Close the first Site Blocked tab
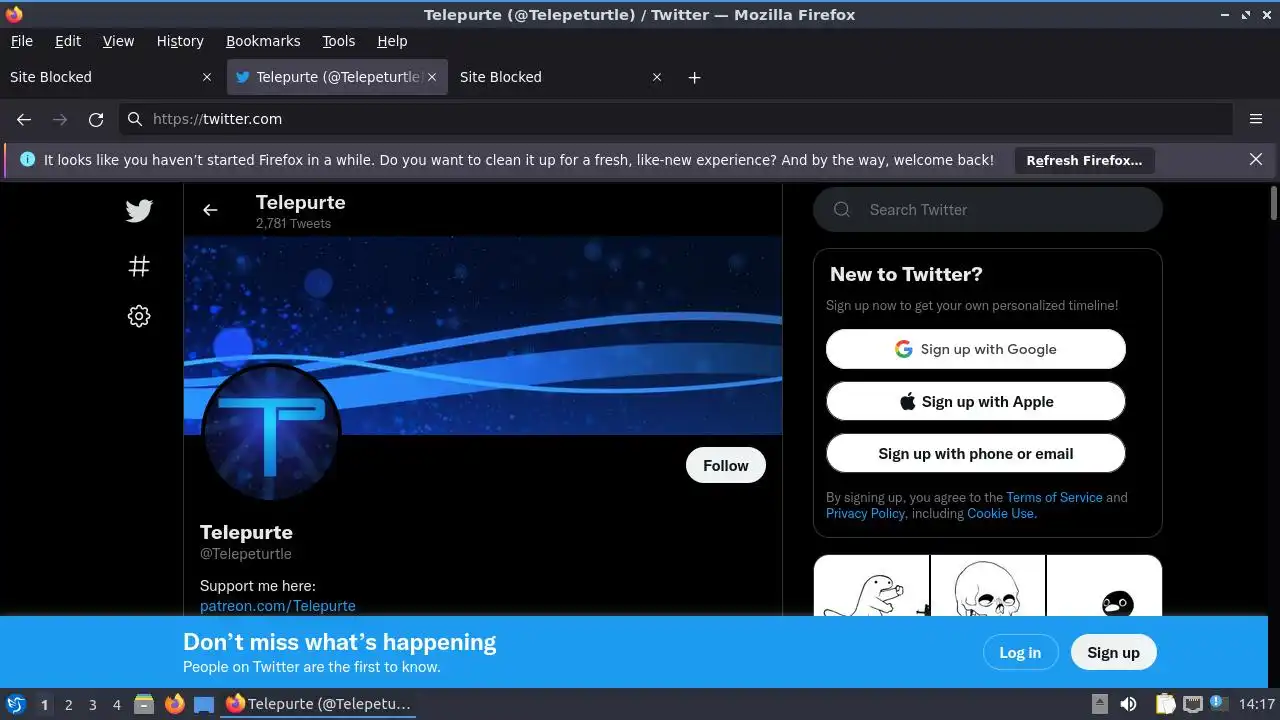The height and width of the screenshot is (720, 1280). point(207,77)
